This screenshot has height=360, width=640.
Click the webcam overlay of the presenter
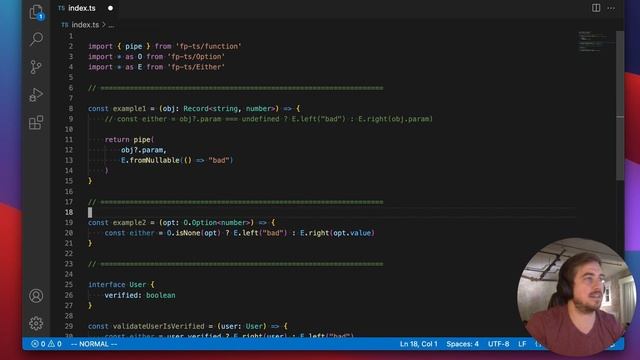pos(576,297)
